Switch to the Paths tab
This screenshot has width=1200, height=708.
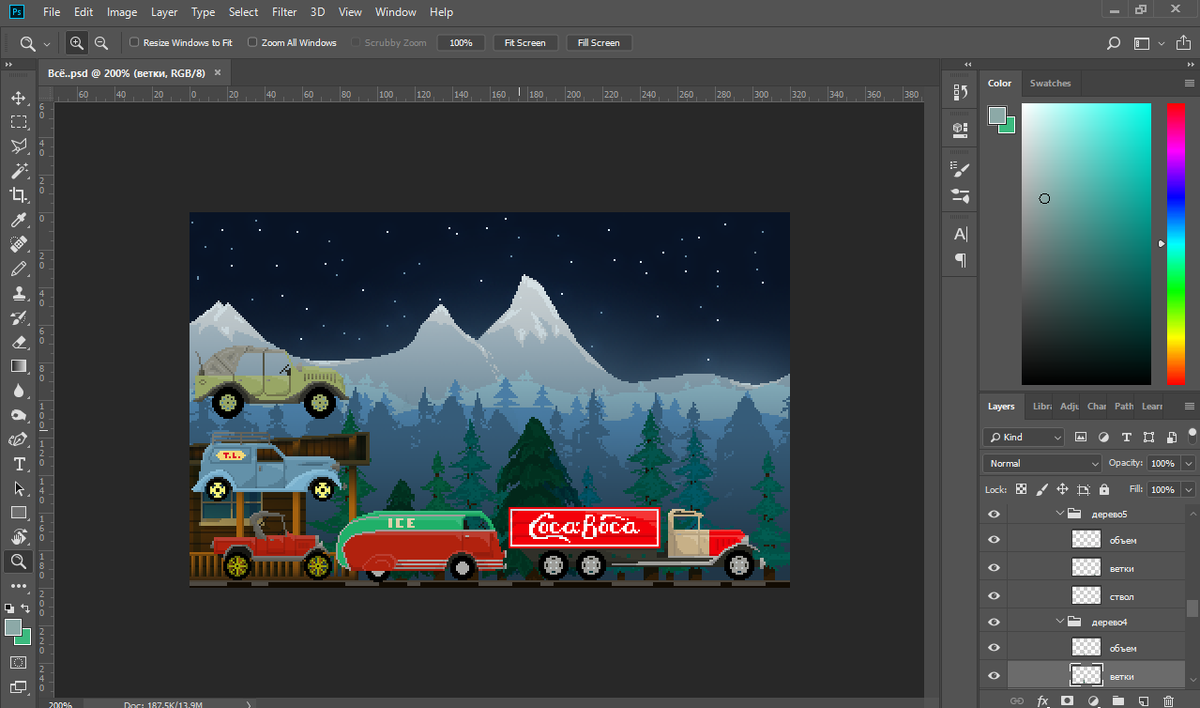[1124, 406]
